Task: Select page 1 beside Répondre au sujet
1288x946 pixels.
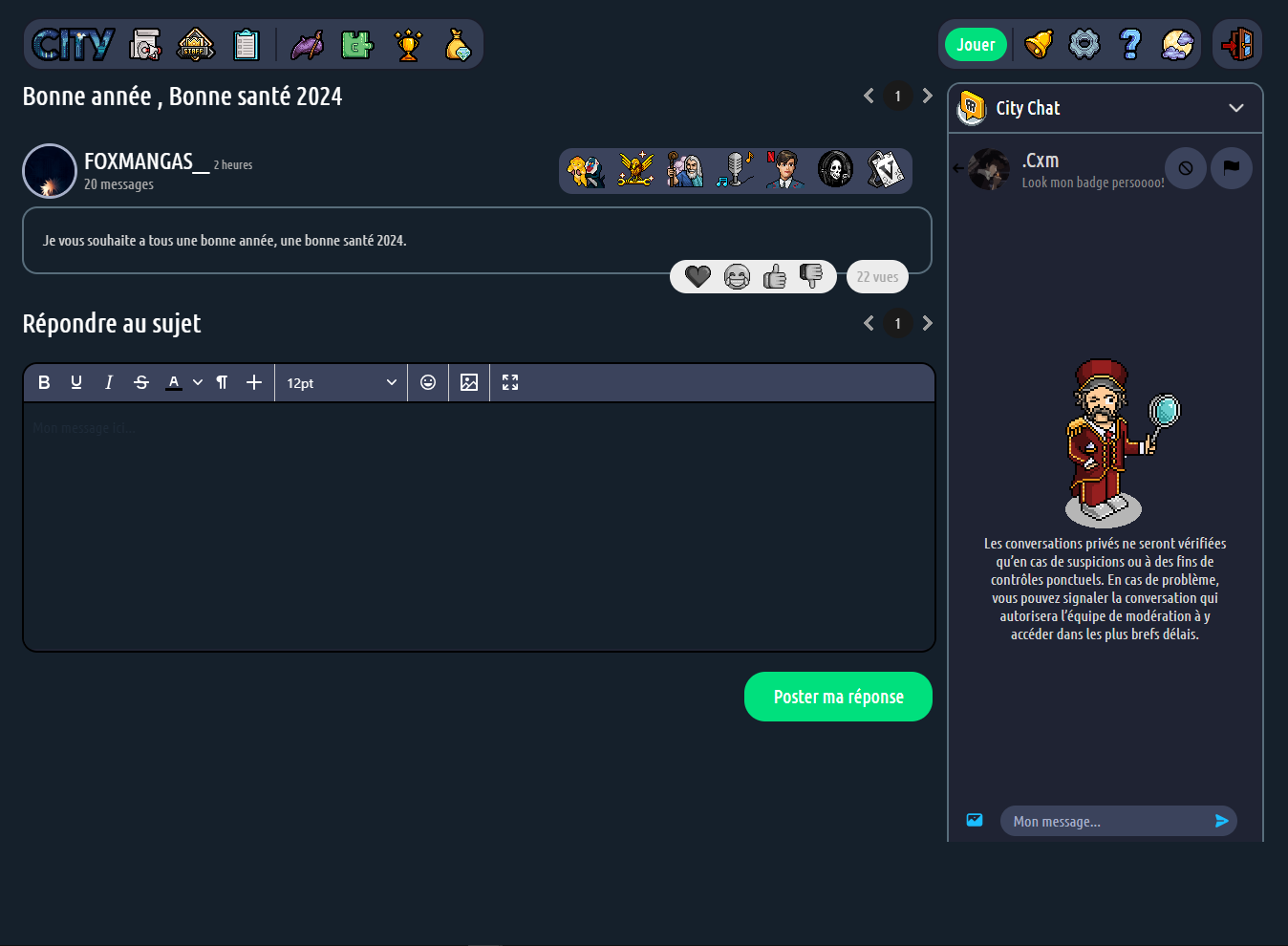Action: pos(897,323)
